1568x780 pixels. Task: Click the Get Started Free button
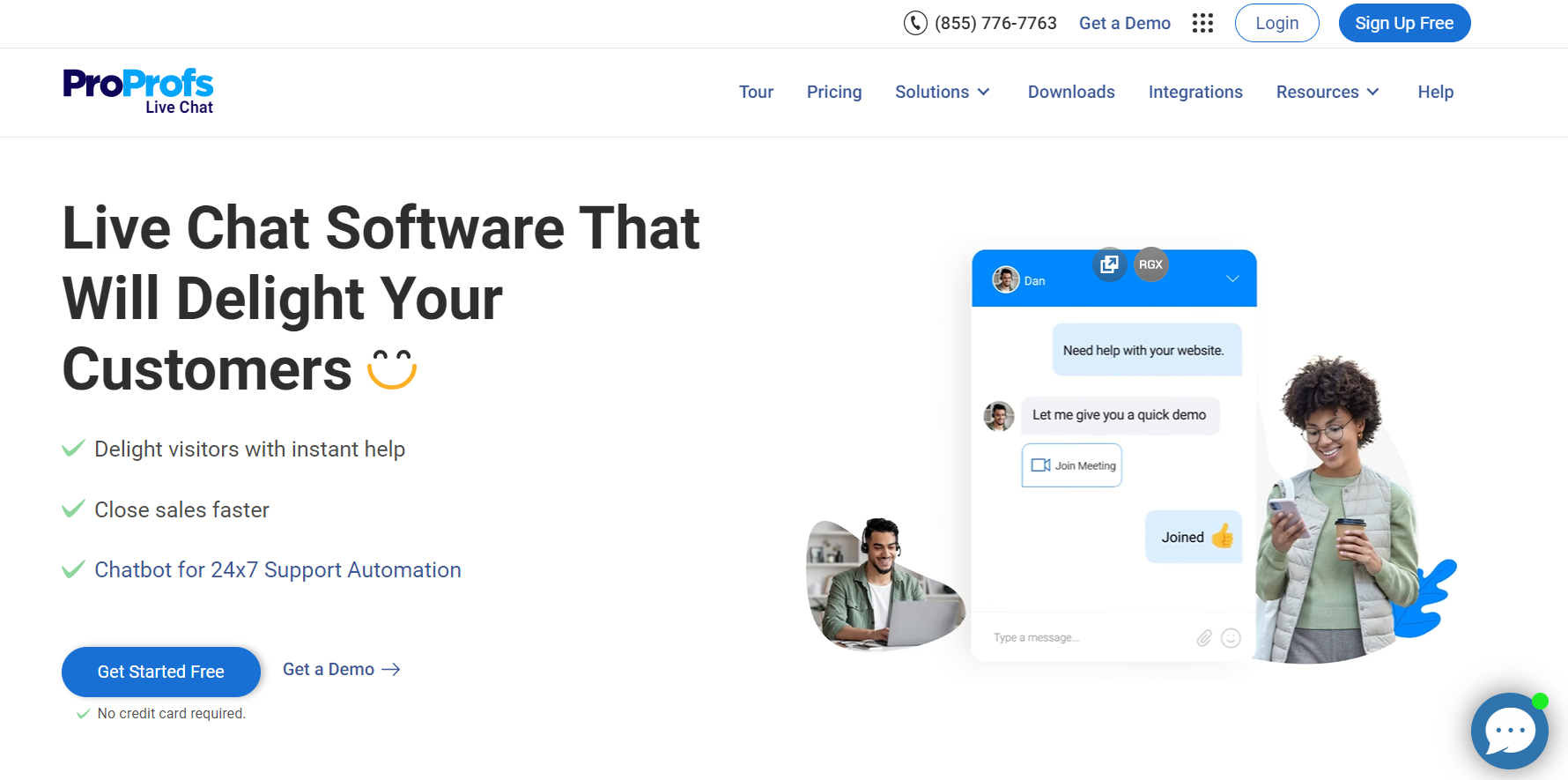pyautogui.click(x=161, y=672)
